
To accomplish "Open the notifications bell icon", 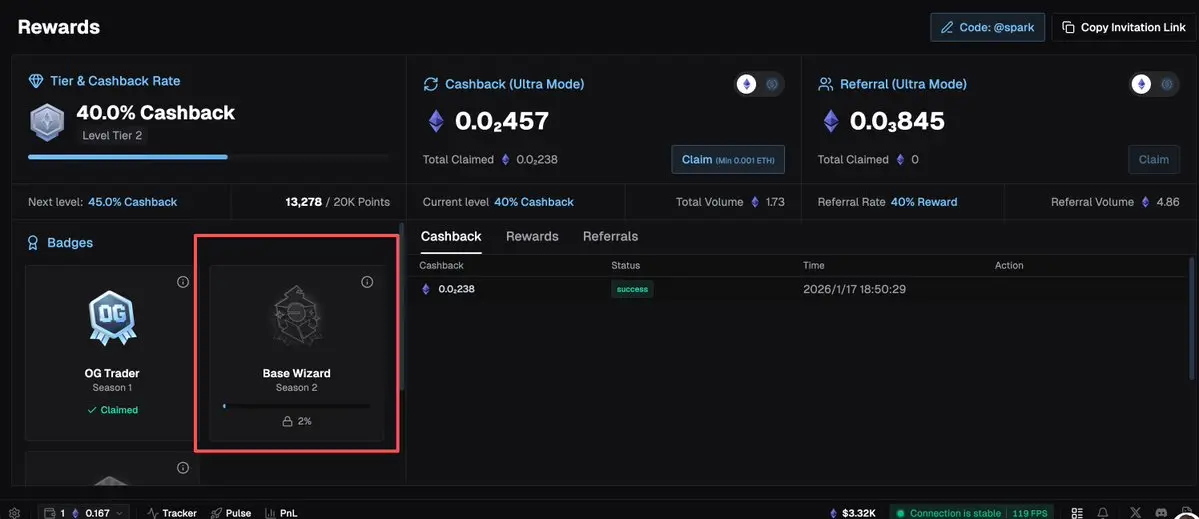I will [1103, 513].
